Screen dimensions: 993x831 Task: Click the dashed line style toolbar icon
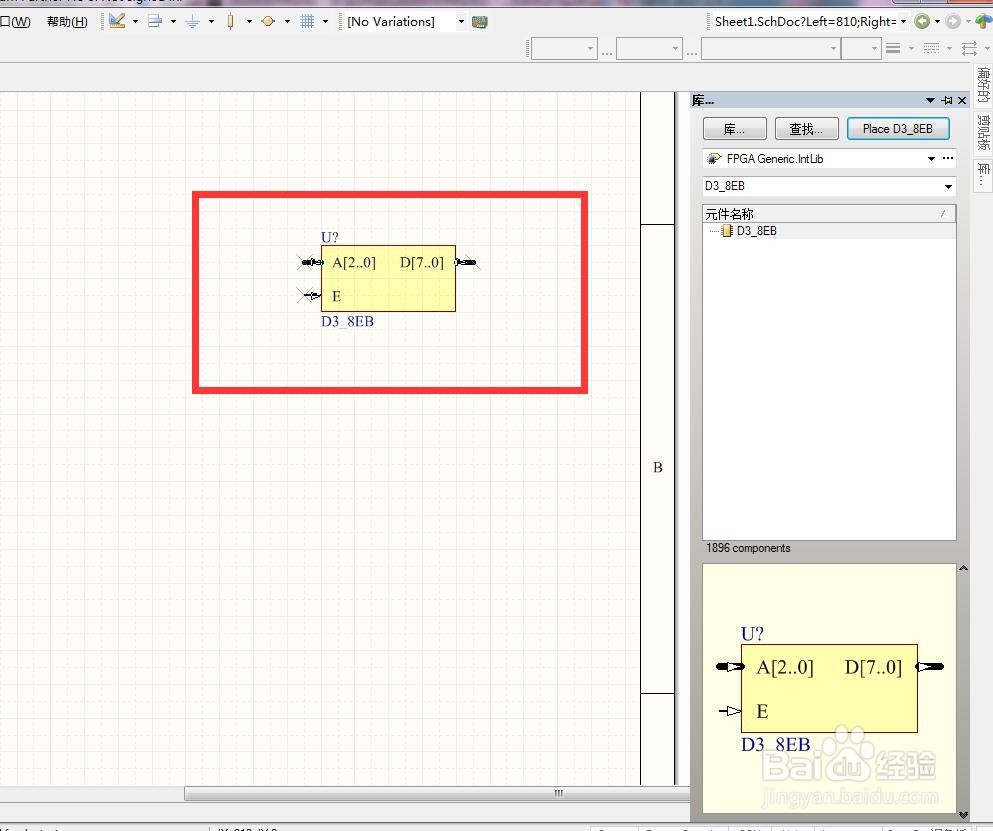[931, 48]
